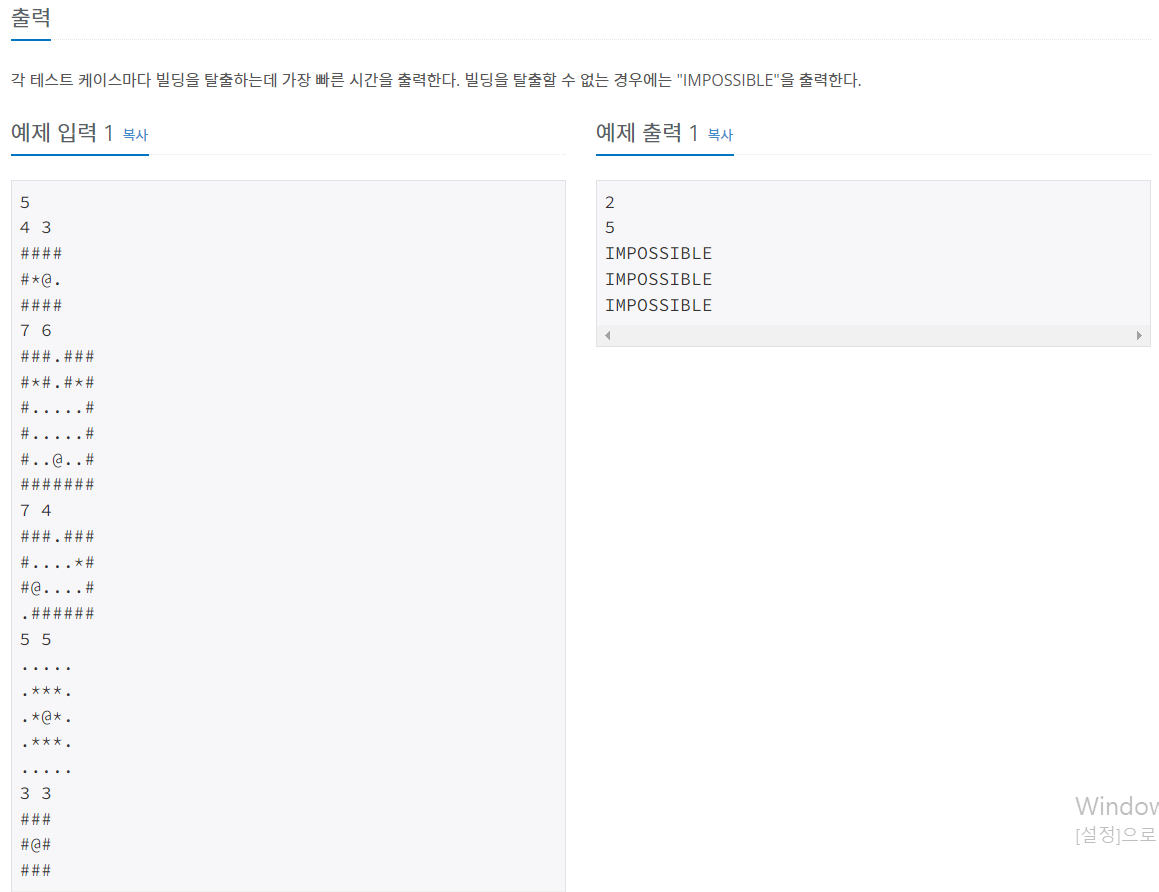Click the left scroll arrow under sample output

608,335
